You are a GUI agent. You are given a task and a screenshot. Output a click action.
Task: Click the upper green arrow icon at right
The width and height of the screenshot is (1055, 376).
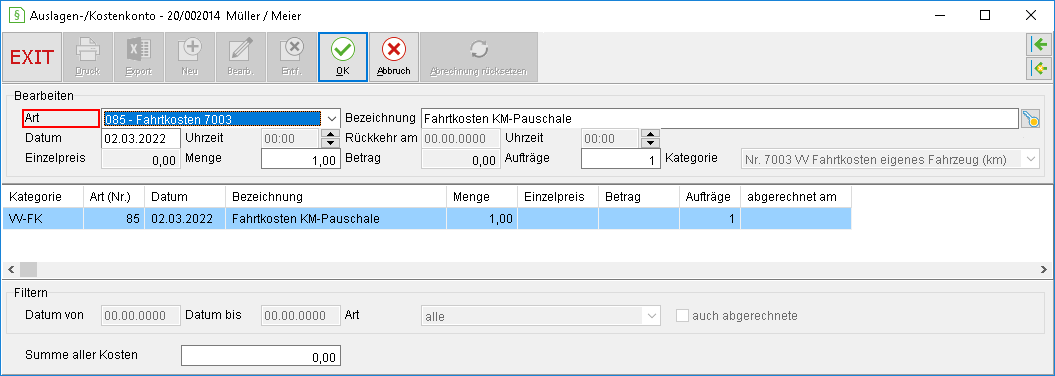point(1040,45)
